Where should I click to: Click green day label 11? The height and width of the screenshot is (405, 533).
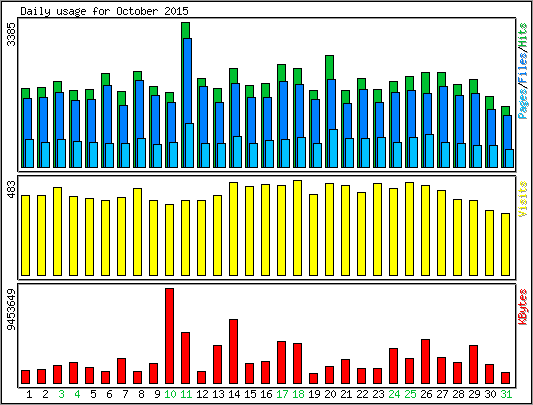coord(186,394)
